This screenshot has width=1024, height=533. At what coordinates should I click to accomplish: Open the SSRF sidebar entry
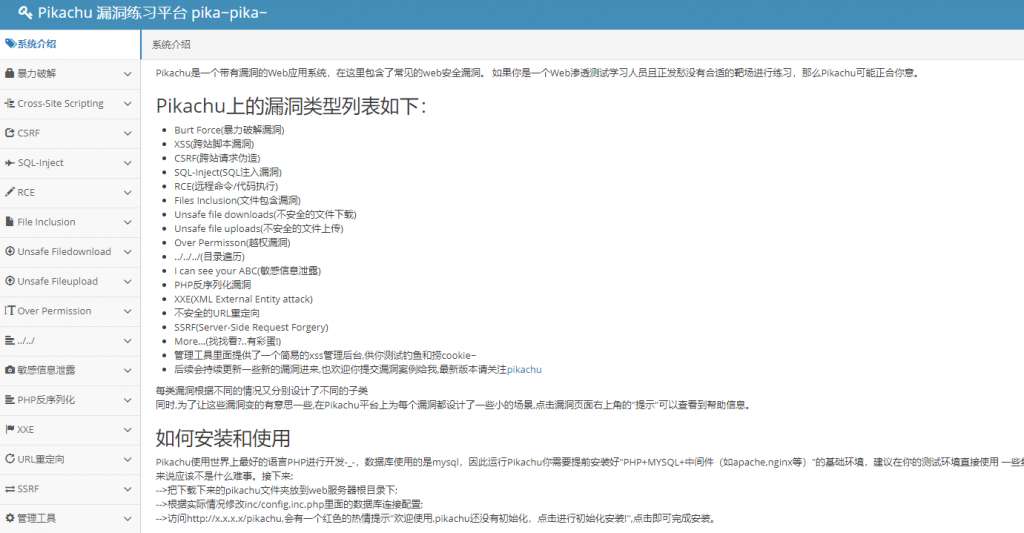(x=70, y=489)
